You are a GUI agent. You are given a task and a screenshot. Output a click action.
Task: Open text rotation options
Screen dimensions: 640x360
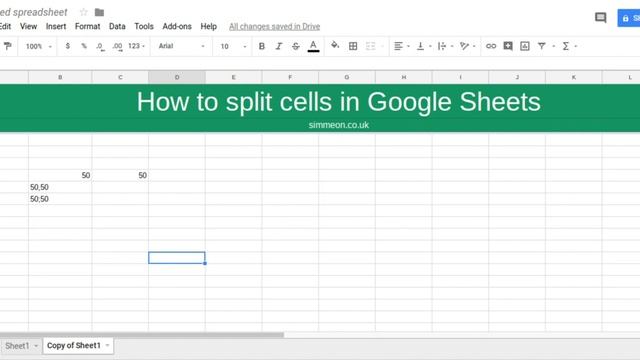(x=464, y=46)
